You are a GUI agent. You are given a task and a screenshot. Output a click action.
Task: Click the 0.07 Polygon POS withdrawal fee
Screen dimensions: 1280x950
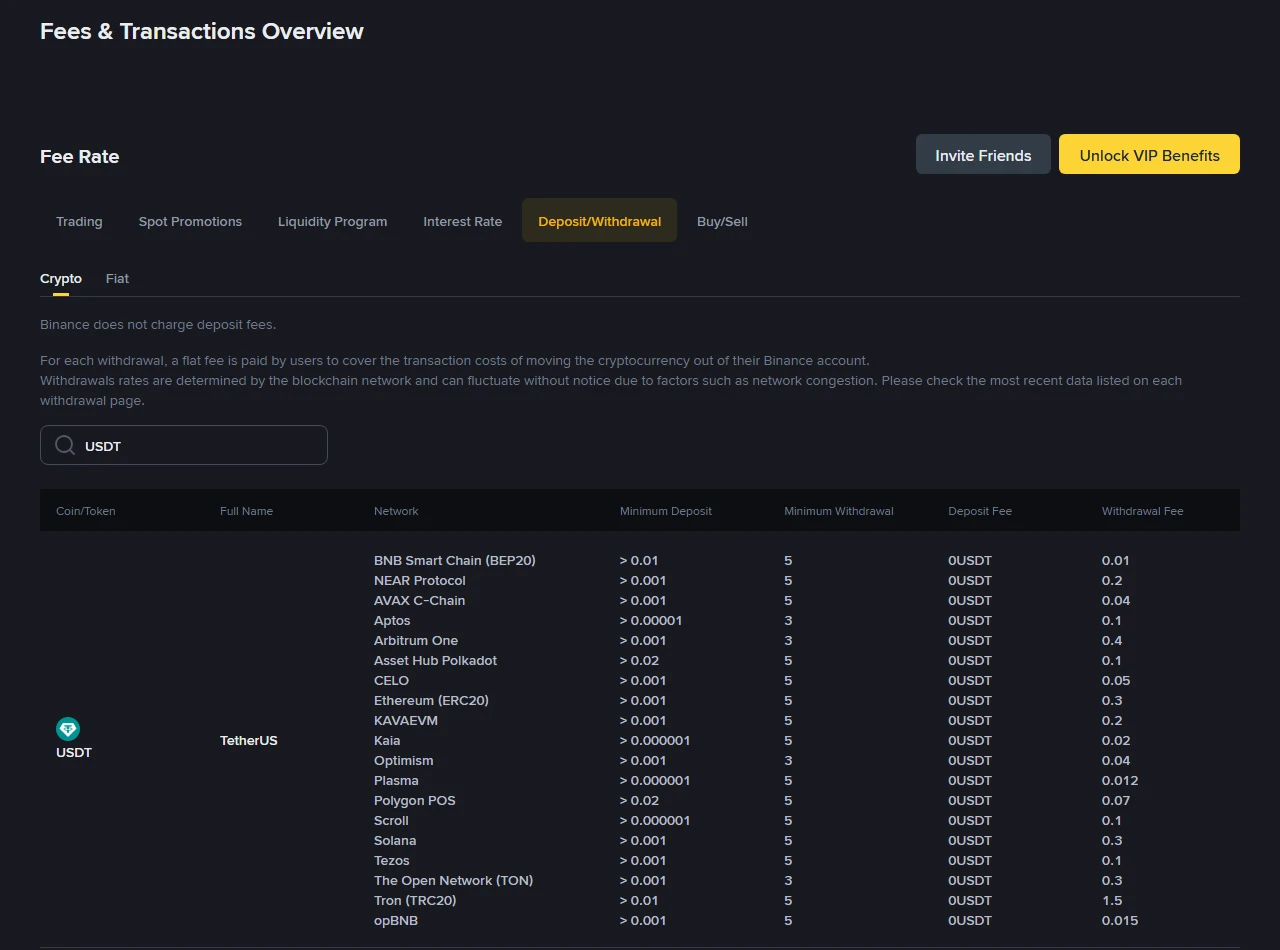(1116, 801)
